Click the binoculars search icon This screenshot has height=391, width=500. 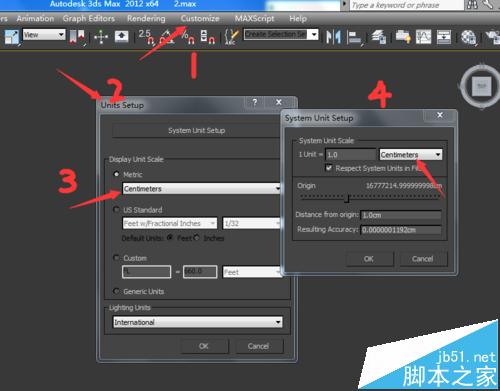pyautogui.click(x=472, y=4)
